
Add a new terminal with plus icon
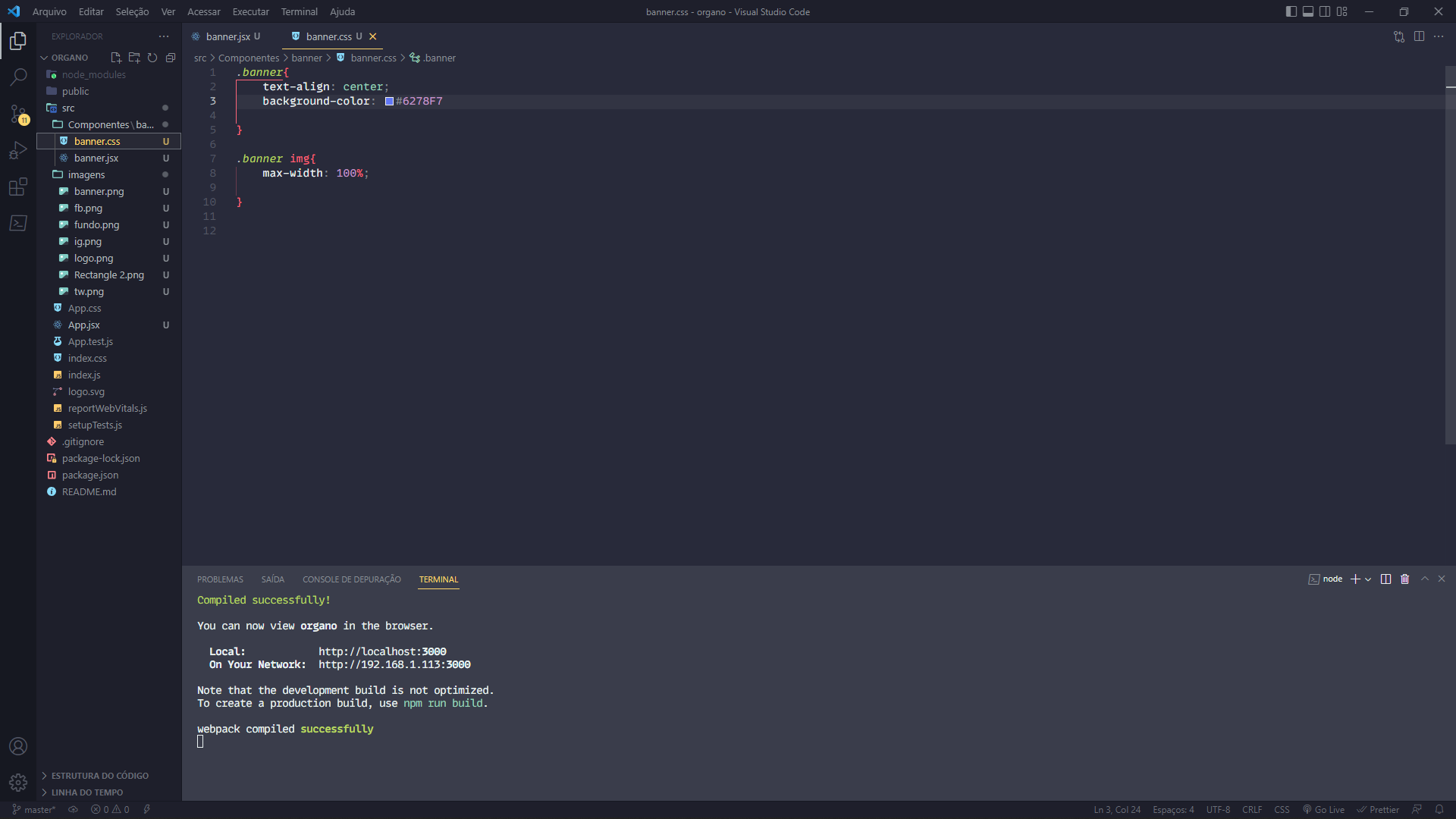[x=1355, y=579]
